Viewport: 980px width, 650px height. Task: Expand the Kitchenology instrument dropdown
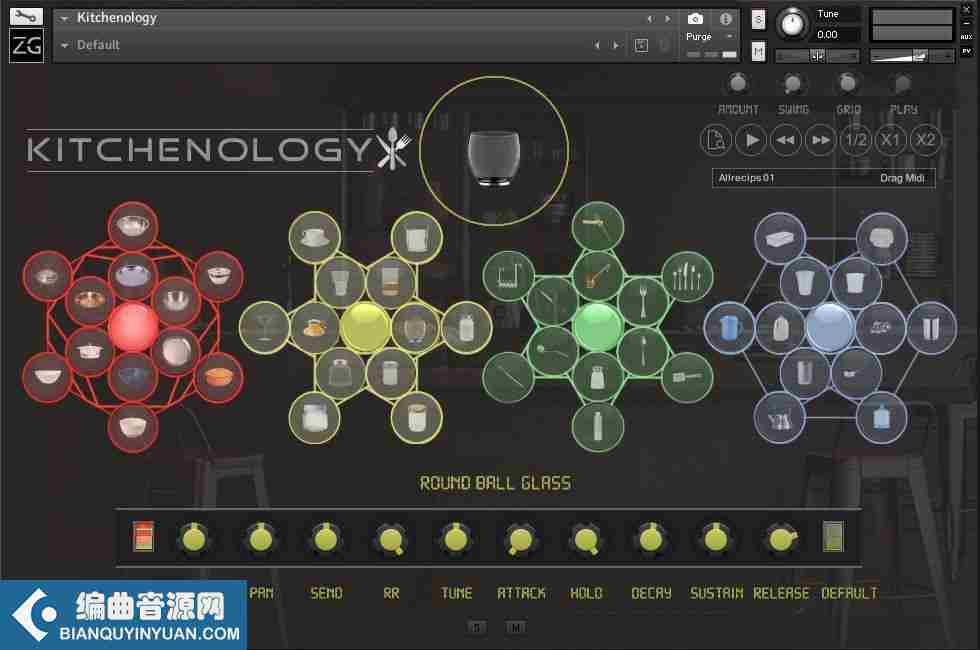[x=64, y=19]
